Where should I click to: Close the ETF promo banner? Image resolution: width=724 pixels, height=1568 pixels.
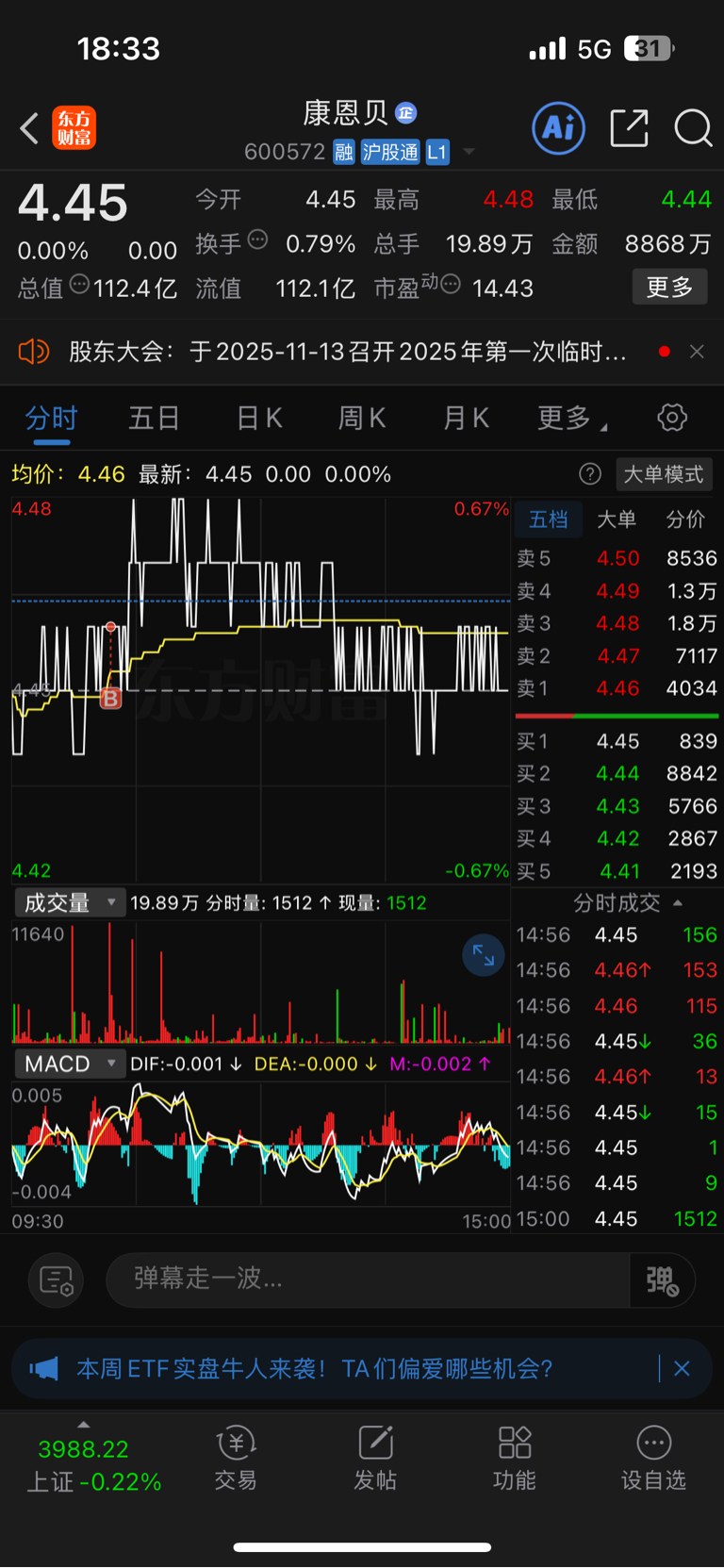coord(682,1368)
